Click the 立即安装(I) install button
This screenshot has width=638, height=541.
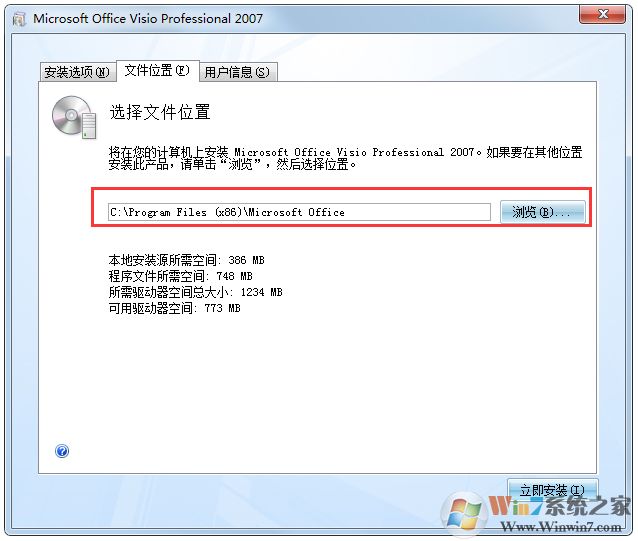click(552, 490)
